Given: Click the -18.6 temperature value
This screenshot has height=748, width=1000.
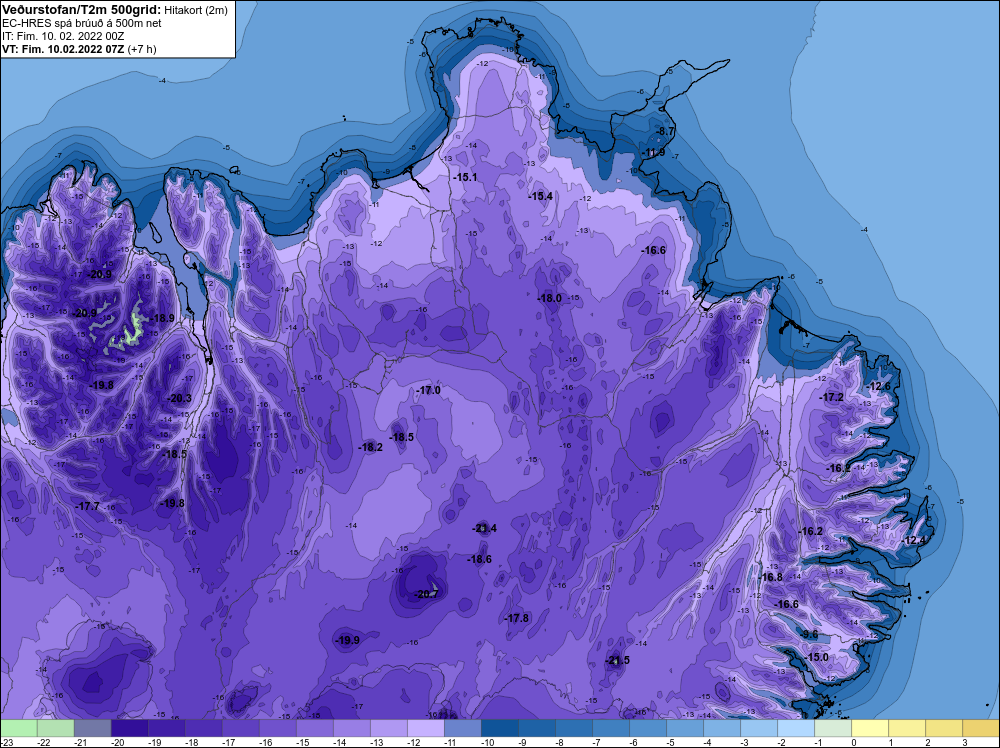Looking at the screenshot, I should [x=480, y=559].
